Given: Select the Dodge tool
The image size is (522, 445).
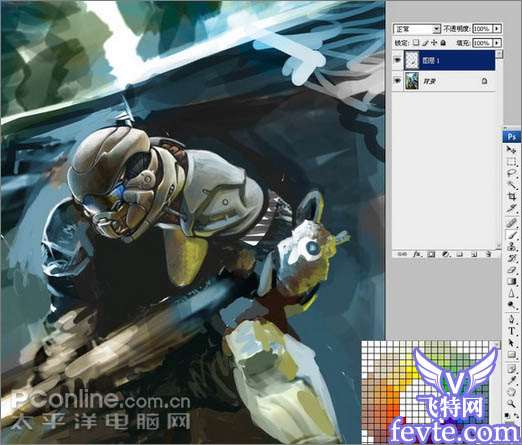Looking at the screenshot, I should tap(511, 305).
